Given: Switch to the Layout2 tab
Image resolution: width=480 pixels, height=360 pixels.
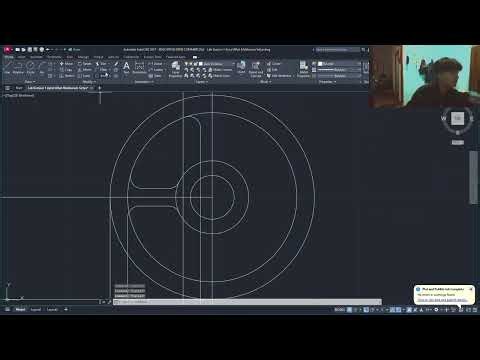Looking at the screenshot, I should pos(52,310).
